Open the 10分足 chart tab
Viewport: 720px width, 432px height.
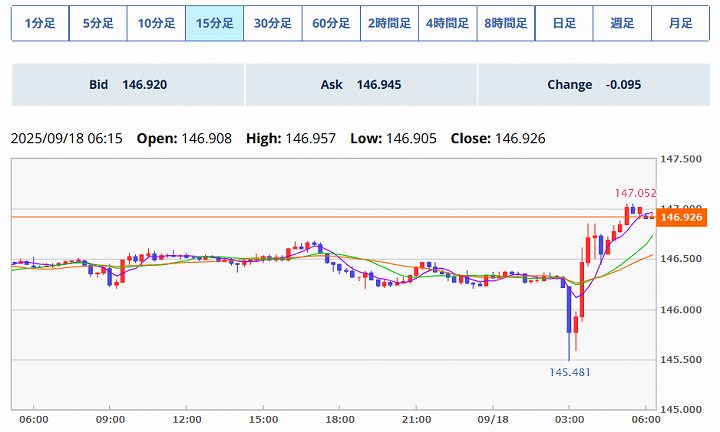(157, 23)
